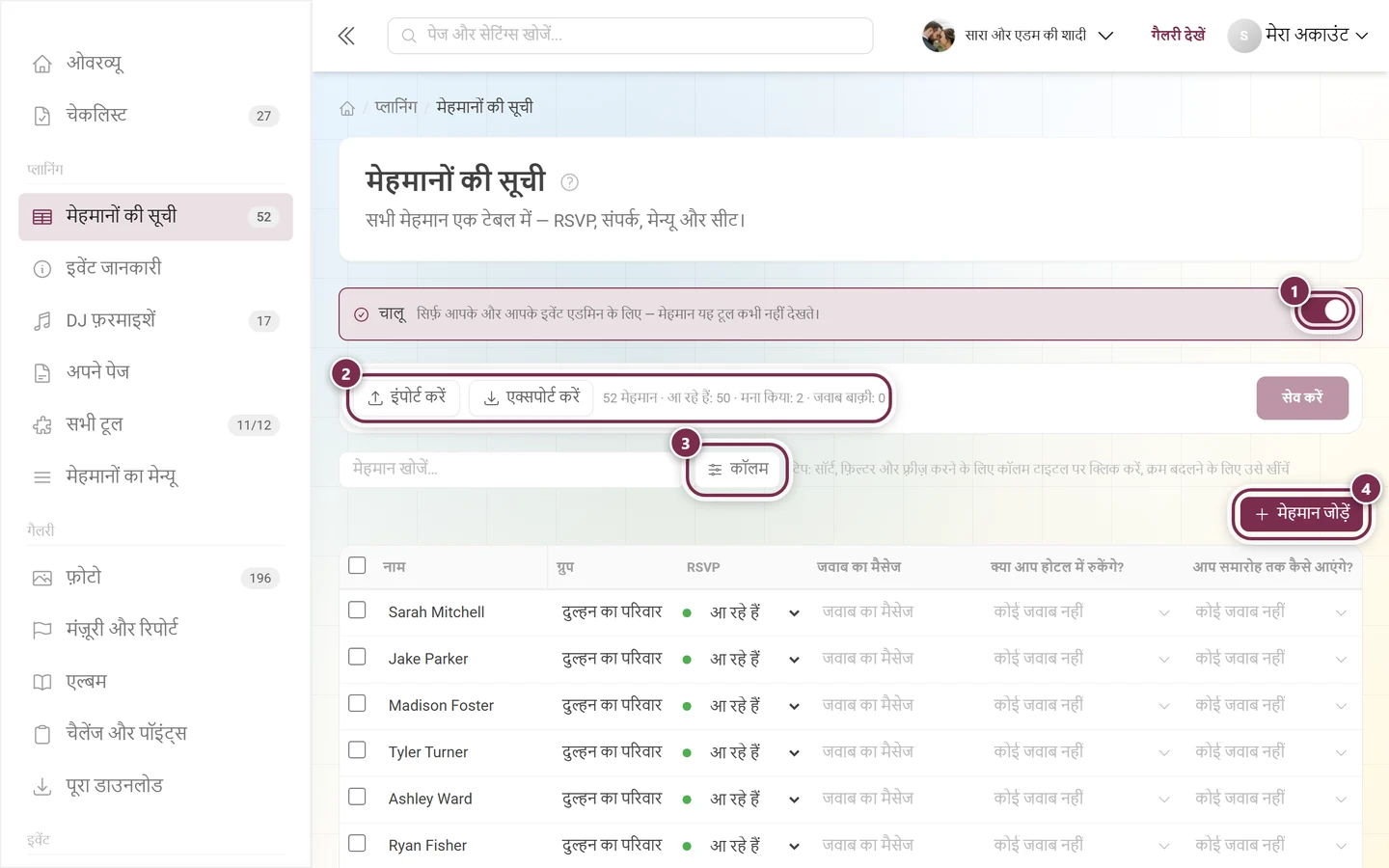Click the क्या आप होटल में रुकेंगे? column header
This screenshot has width=1389, height=868.
(x=1057, y=567)
